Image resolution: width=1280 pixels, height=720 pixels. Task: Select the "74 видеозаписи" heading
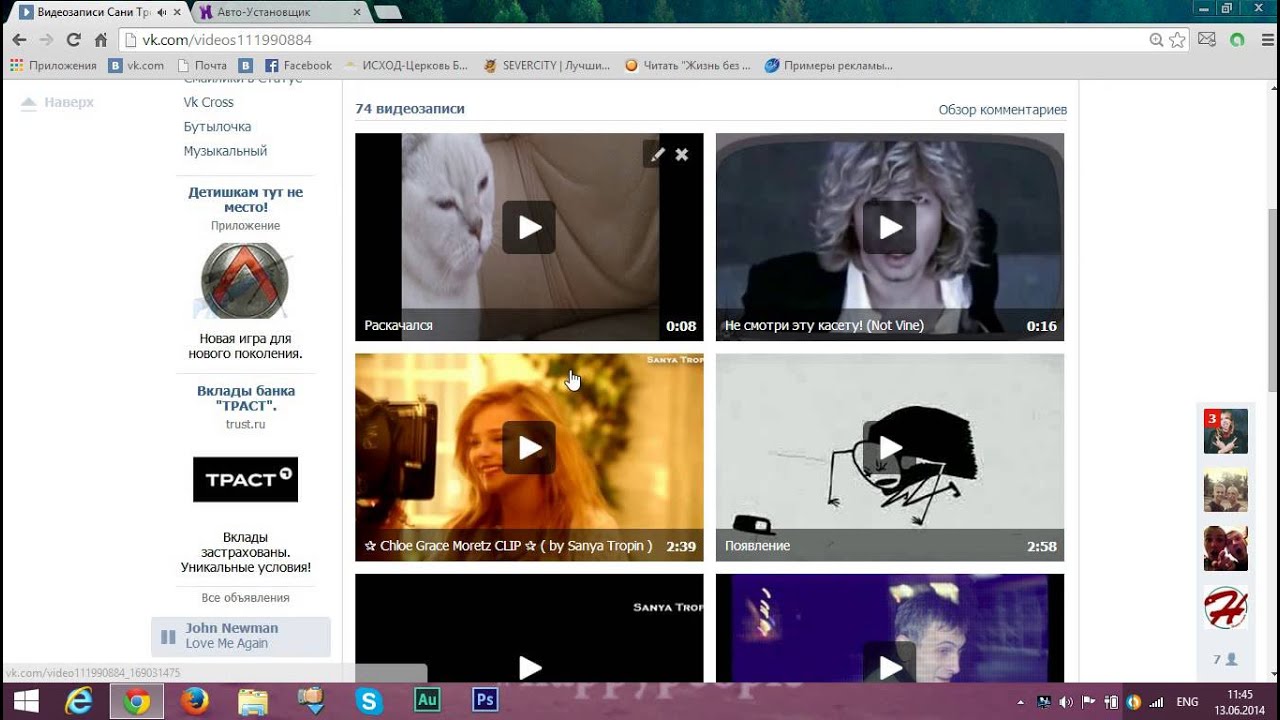point(410,109)
